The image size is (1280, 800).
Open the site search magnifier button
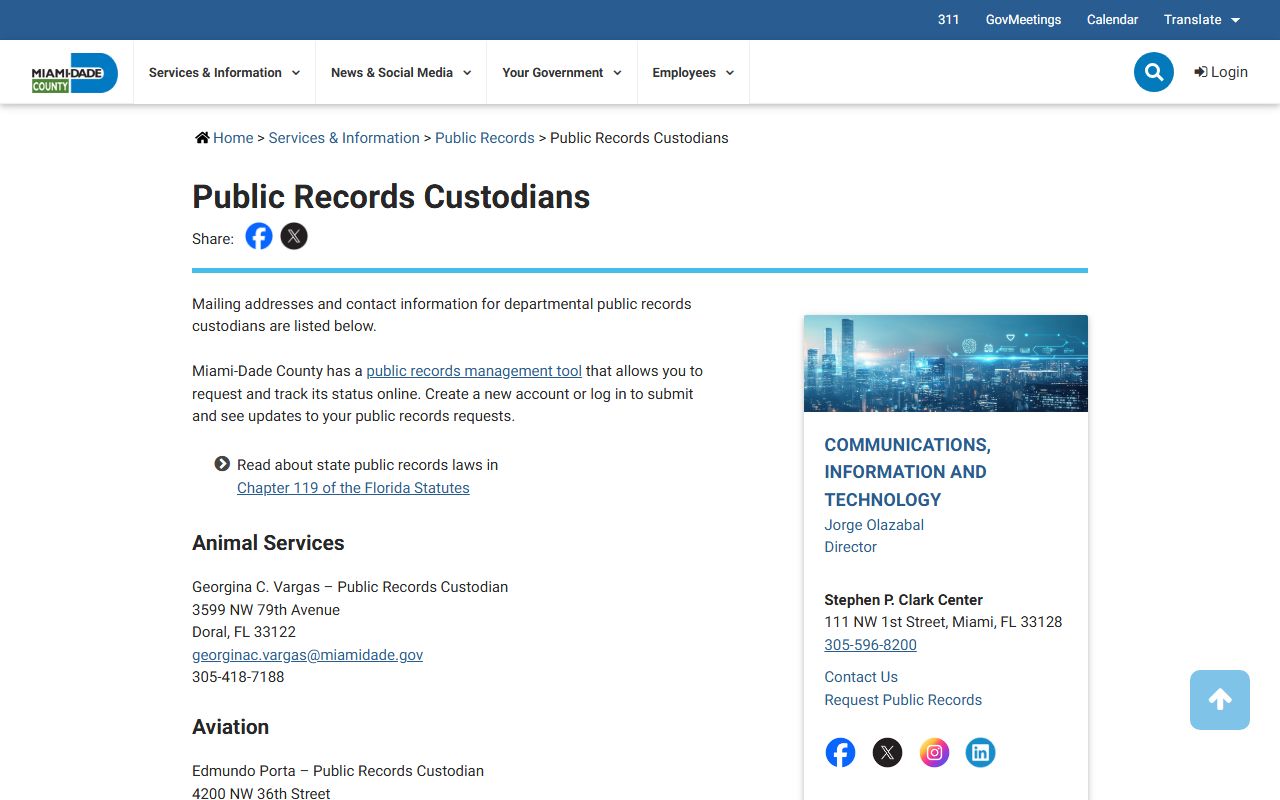coord(1153,72)
